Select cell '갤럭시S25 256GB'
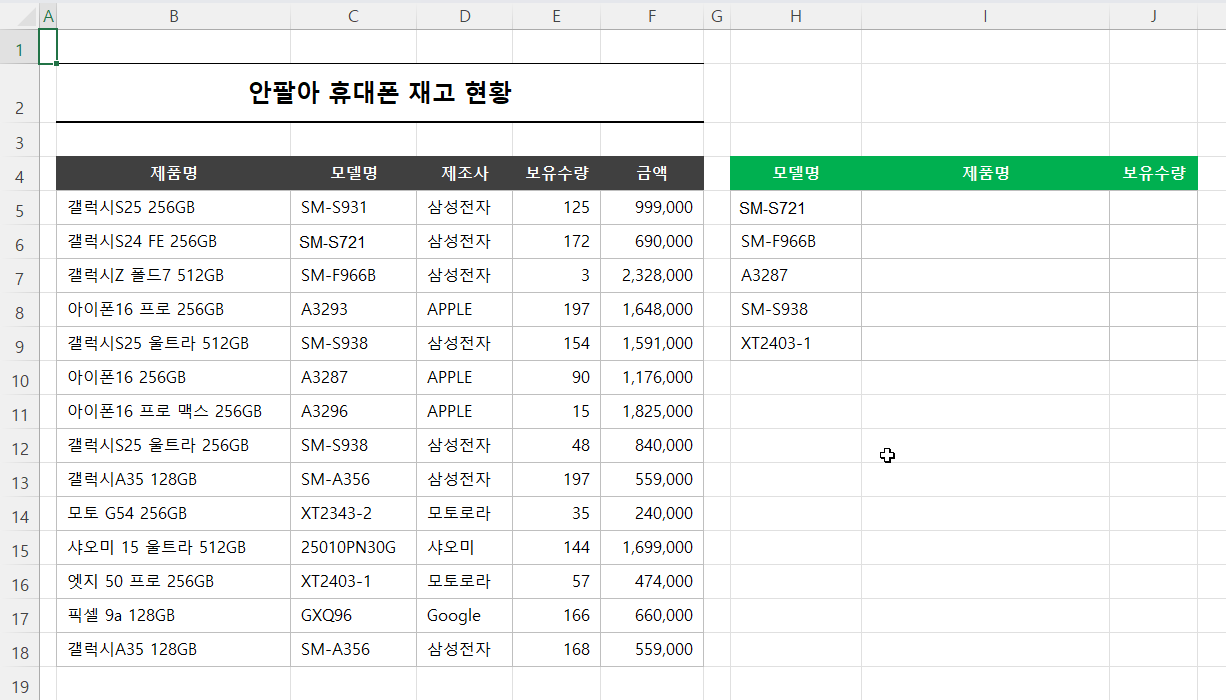1226x700 pixels. click(x=174, y=208)
